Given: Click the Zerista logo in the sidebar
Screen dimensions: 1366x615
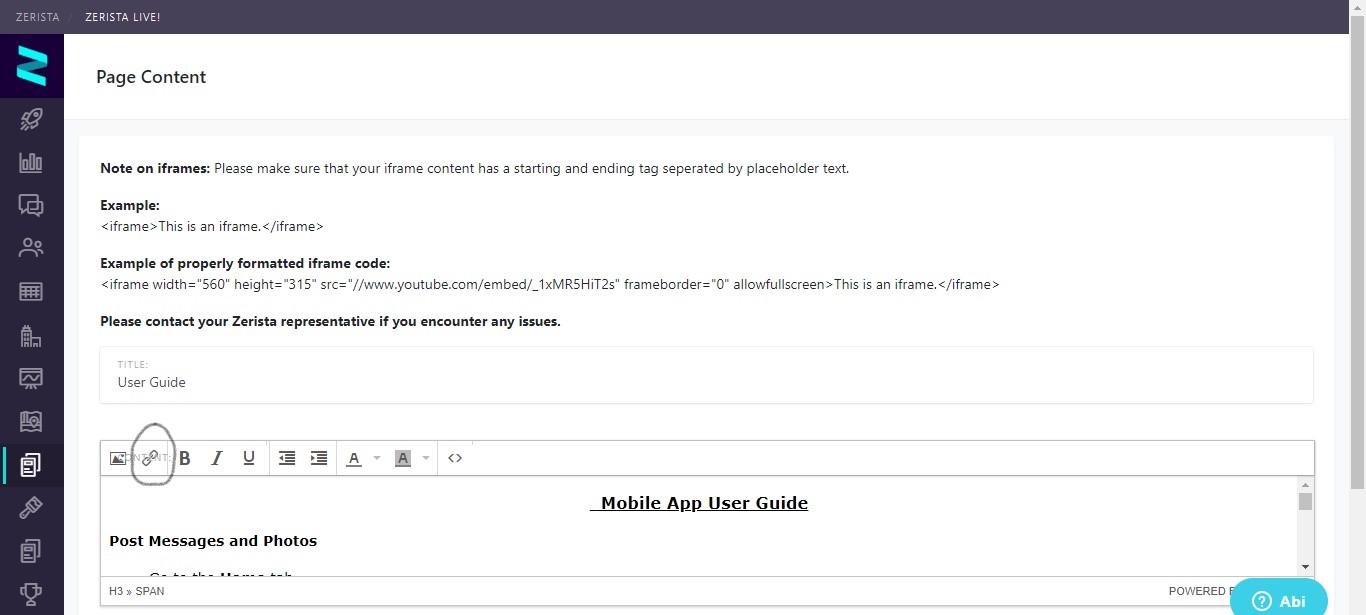Looking at the screenshot, I should 32,66.
